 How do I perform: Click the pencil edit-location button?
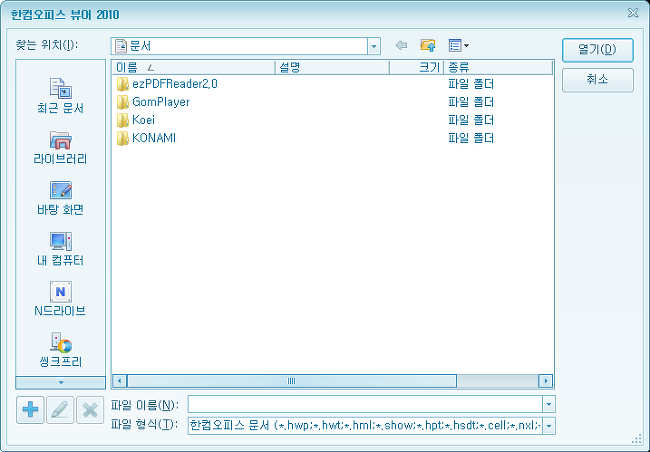(x=60, y=410)
